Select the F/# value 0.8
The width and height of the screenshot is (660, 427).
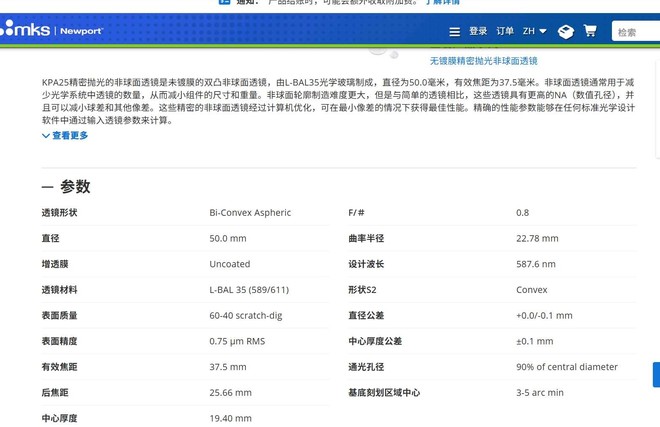click(x=522, y=213)
